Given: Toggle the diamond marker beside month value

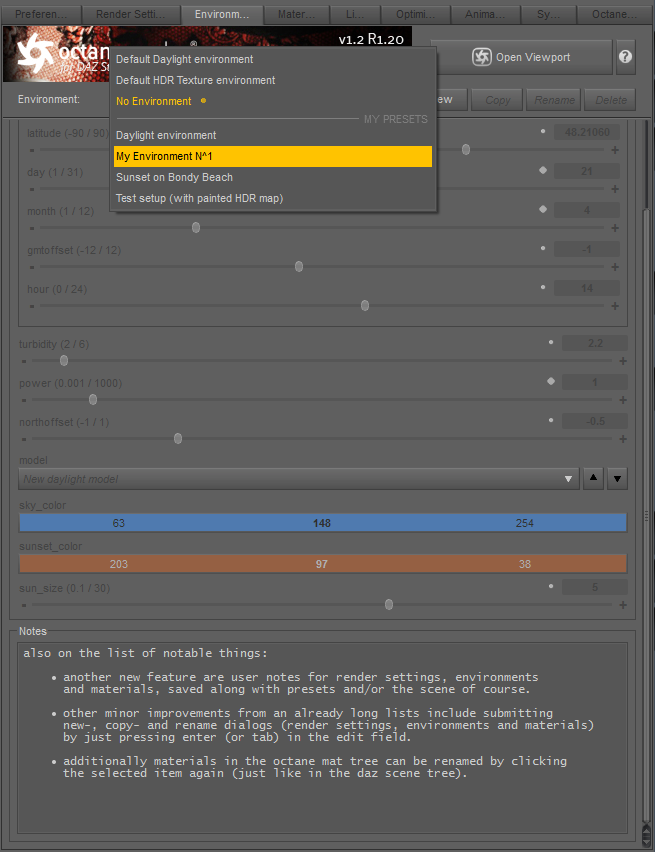Looking at the screenshot, I should [x=542, y=209].
